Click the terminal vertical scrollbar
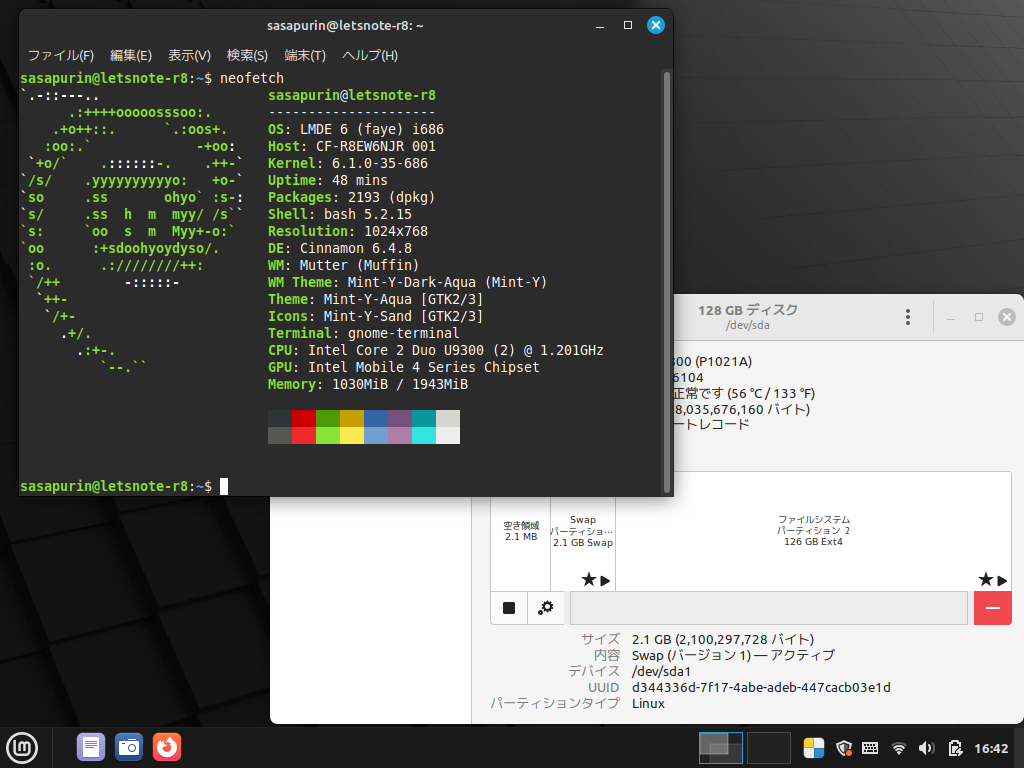The height and width of the screenshot is (768, 1024). (667, 282)
